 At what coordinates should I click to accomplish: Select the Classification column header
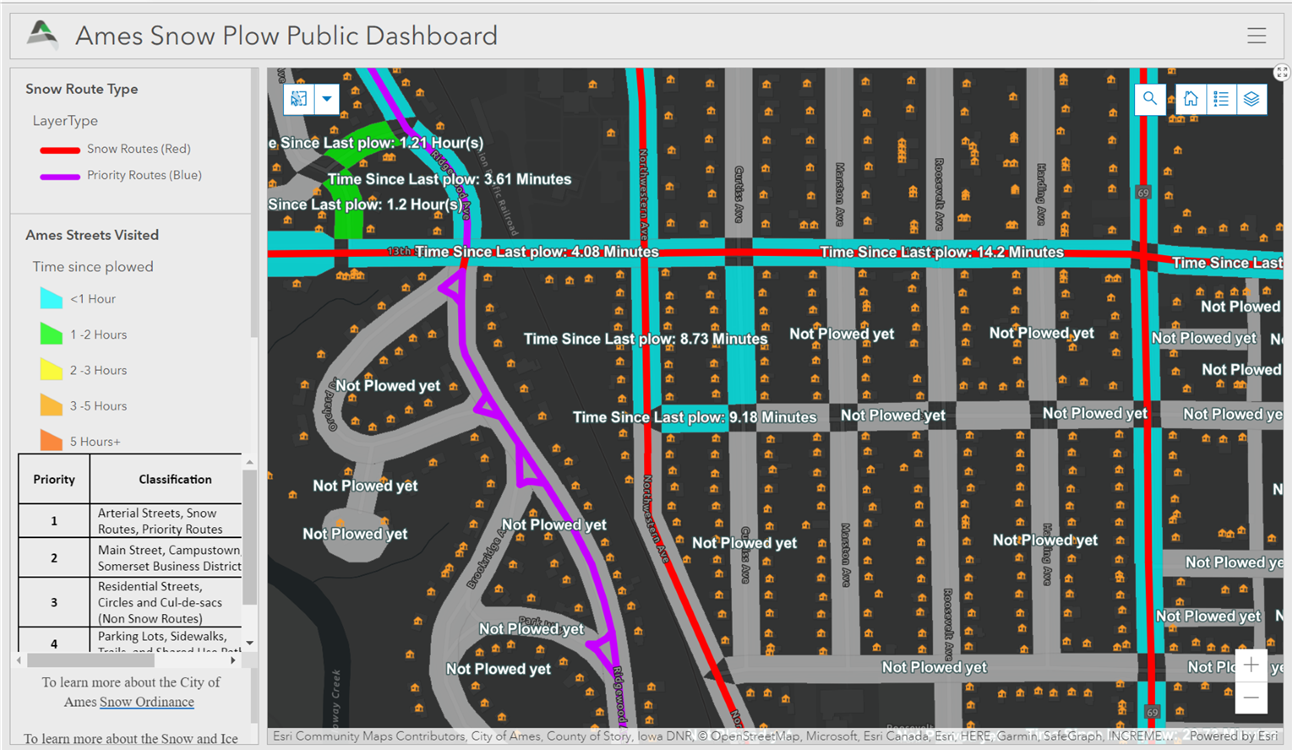coord(166,479)
